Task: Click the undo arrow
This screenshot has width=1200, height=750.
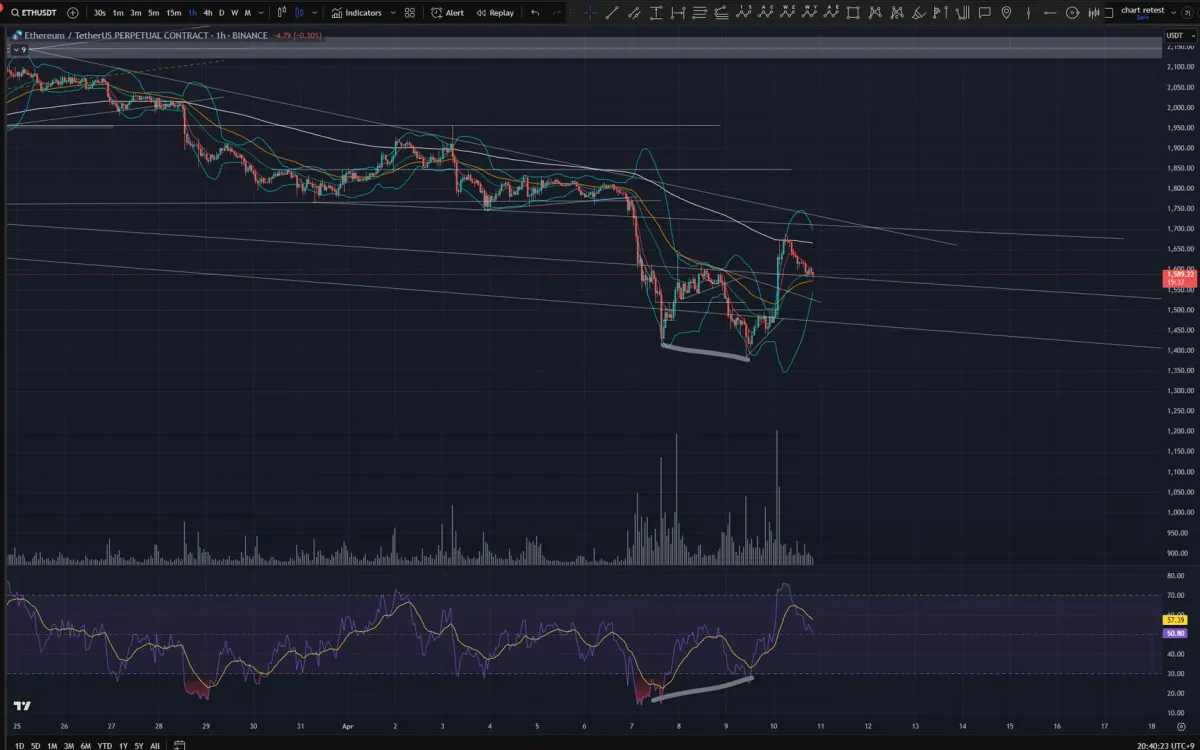Action: pos(535,13)
